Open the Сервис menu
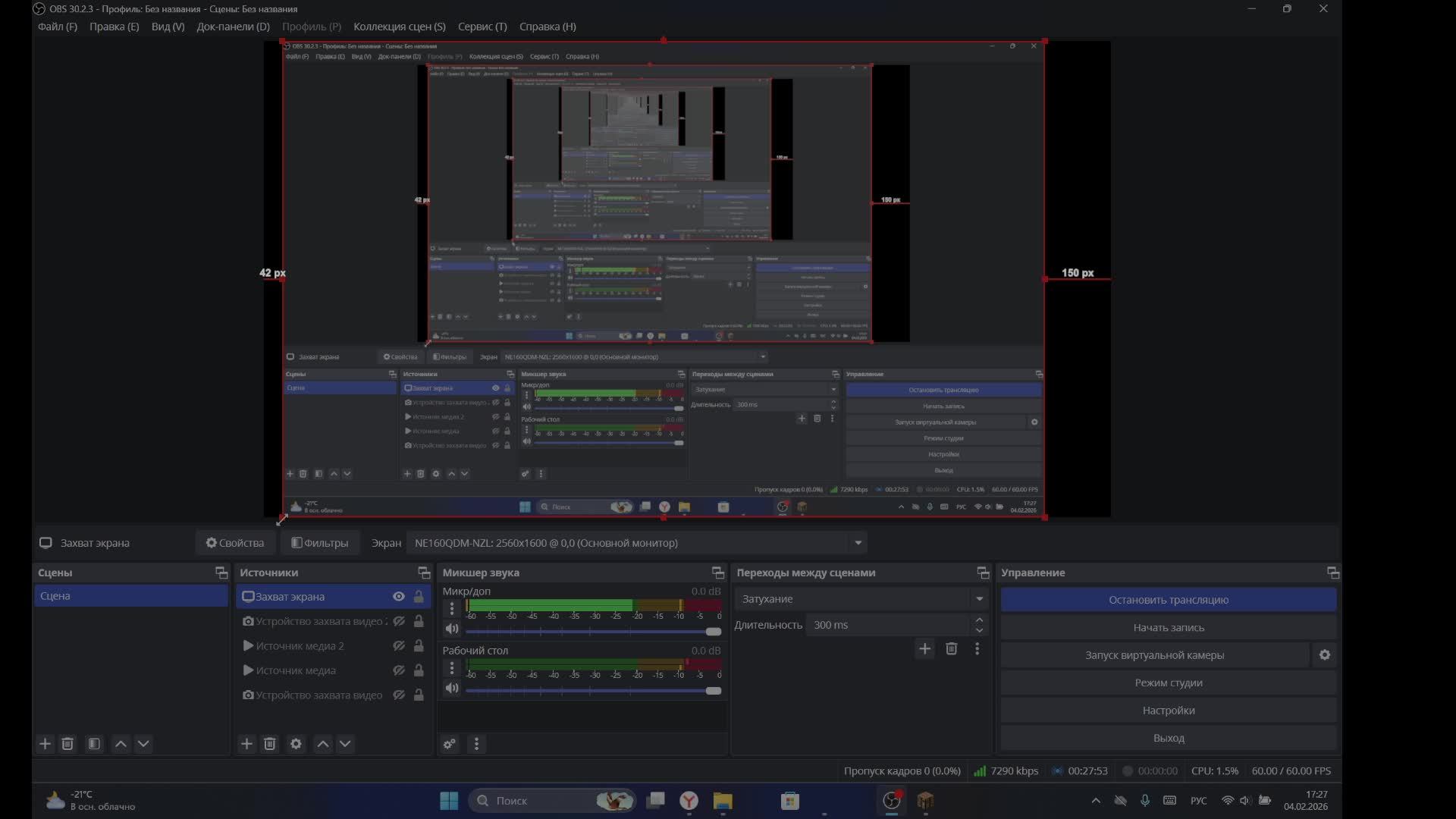 click(x=482, y=27)
